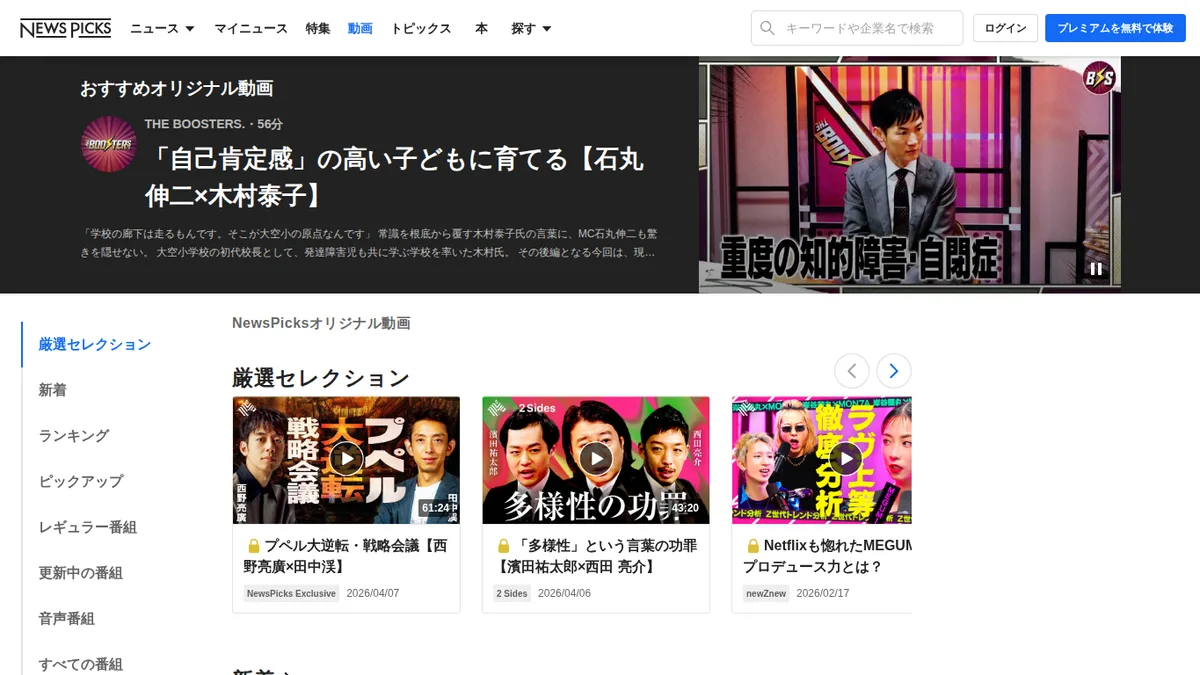The height and width of the screenshot is (675, 1200).
Task: Select 新着 in sidebar
Action: (53, 390)
